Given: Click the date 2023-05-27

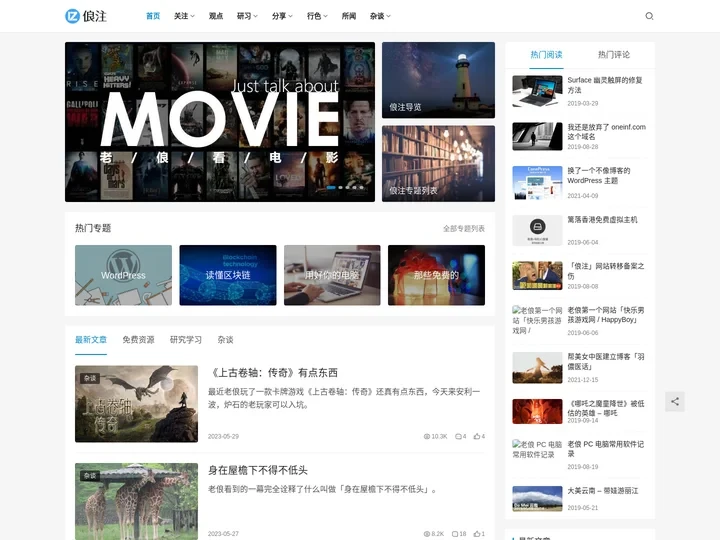Looking at the screenshot, I should point(223,534).
